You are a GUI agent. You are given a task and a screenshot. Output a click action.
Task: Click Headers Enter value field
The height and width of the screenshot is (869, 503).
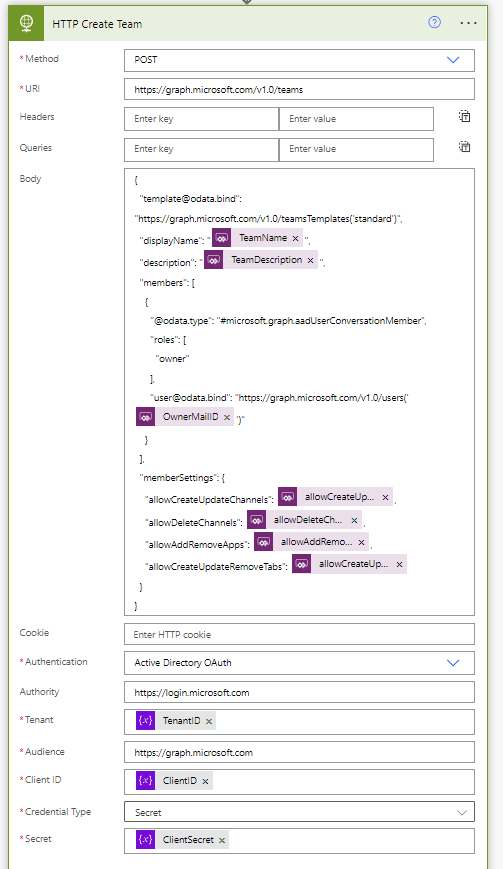[x=356, y=119]
